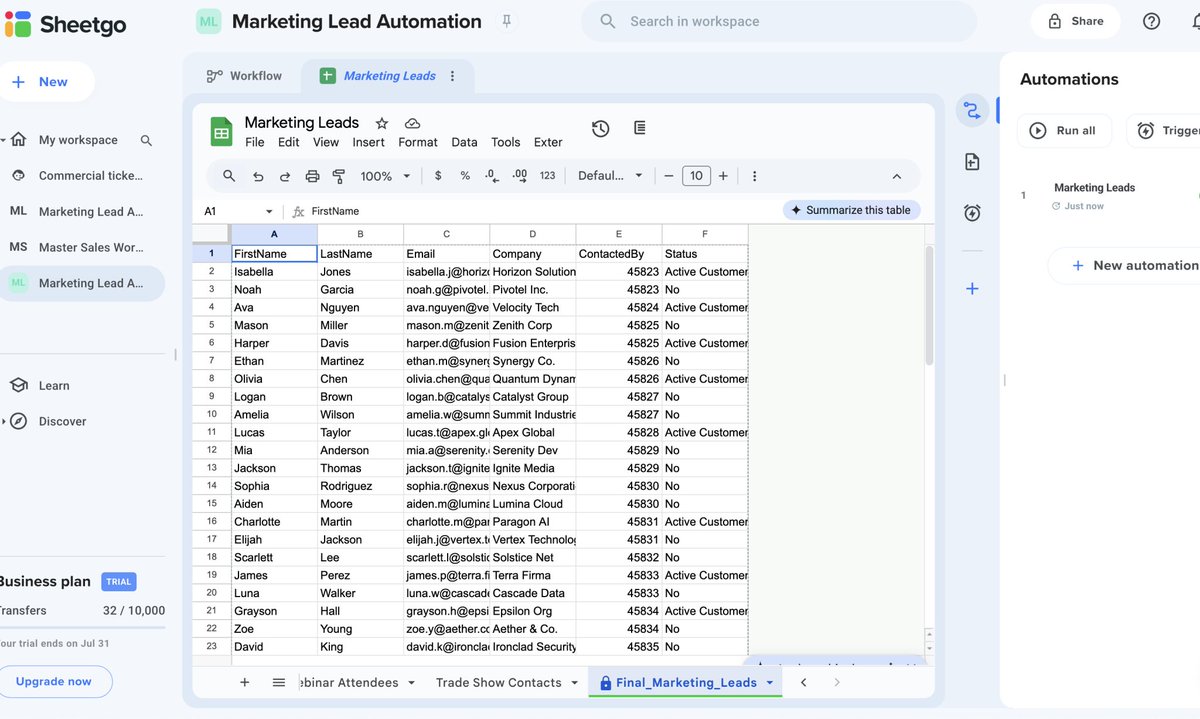Check cloud save status icon
Viewport: 1200px width, 719px height.
[412, 123]
